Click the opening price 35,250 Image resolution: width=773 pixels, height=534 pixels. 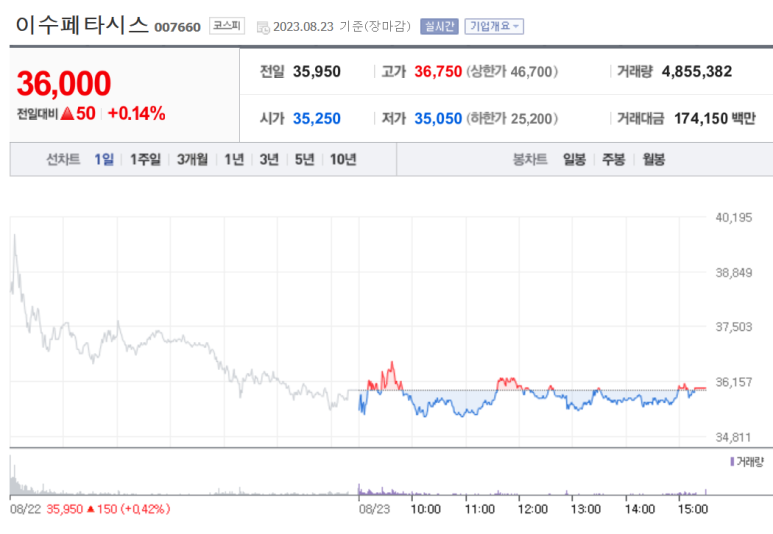pos(316,118)
